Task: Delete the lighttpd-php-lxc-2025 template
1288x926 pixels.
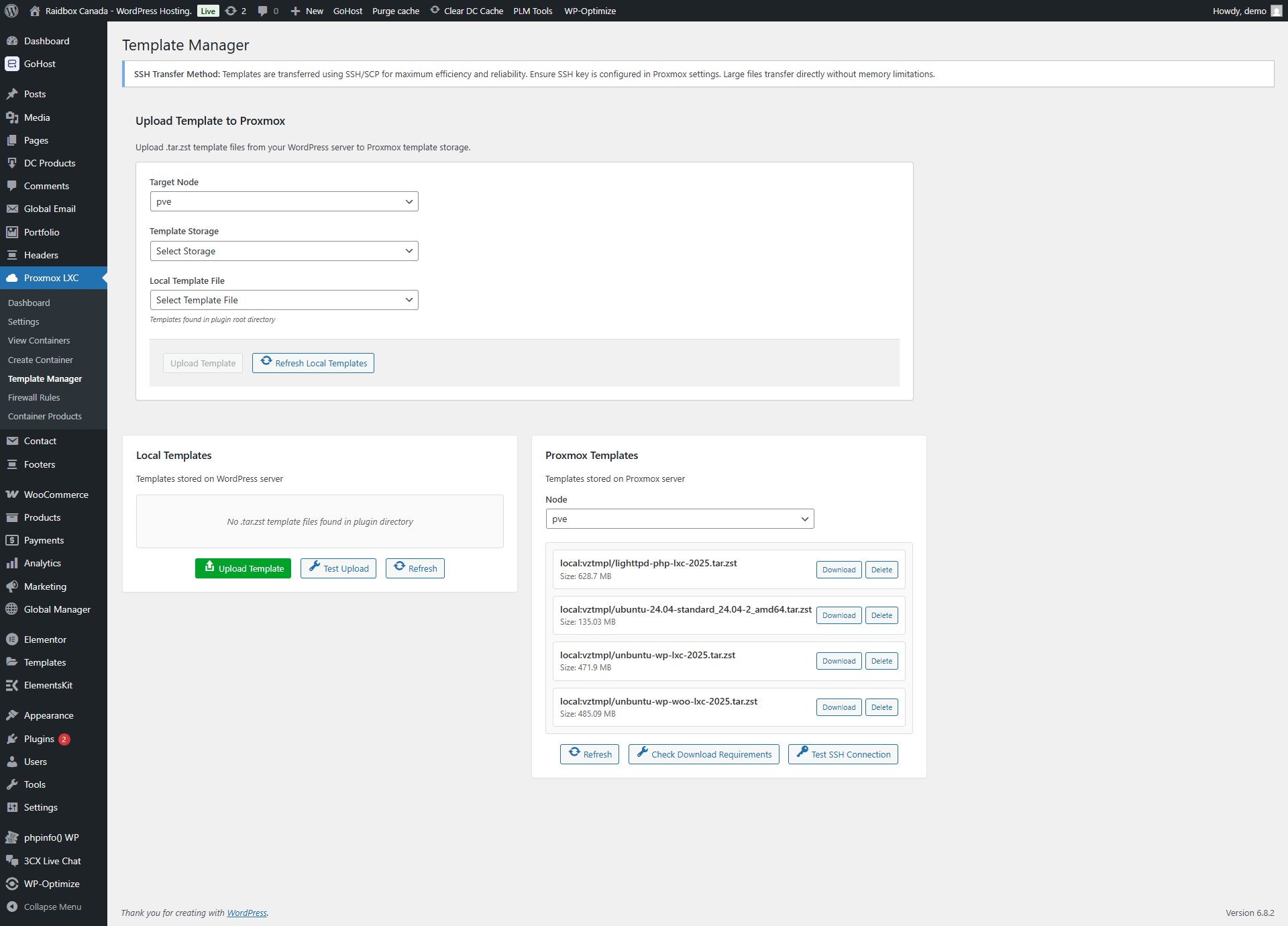Action: (x=881, y=570)
